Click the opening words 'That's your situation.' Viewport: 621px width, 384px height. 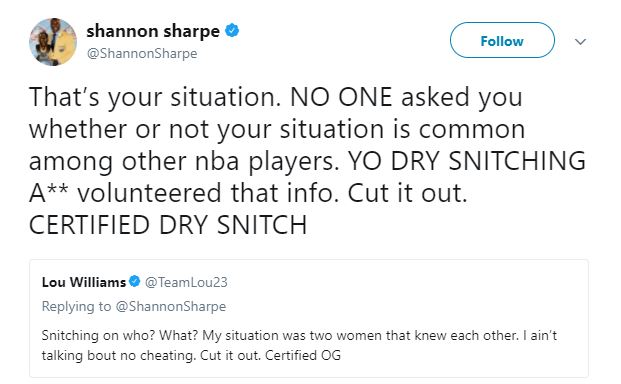click(155, 97)
